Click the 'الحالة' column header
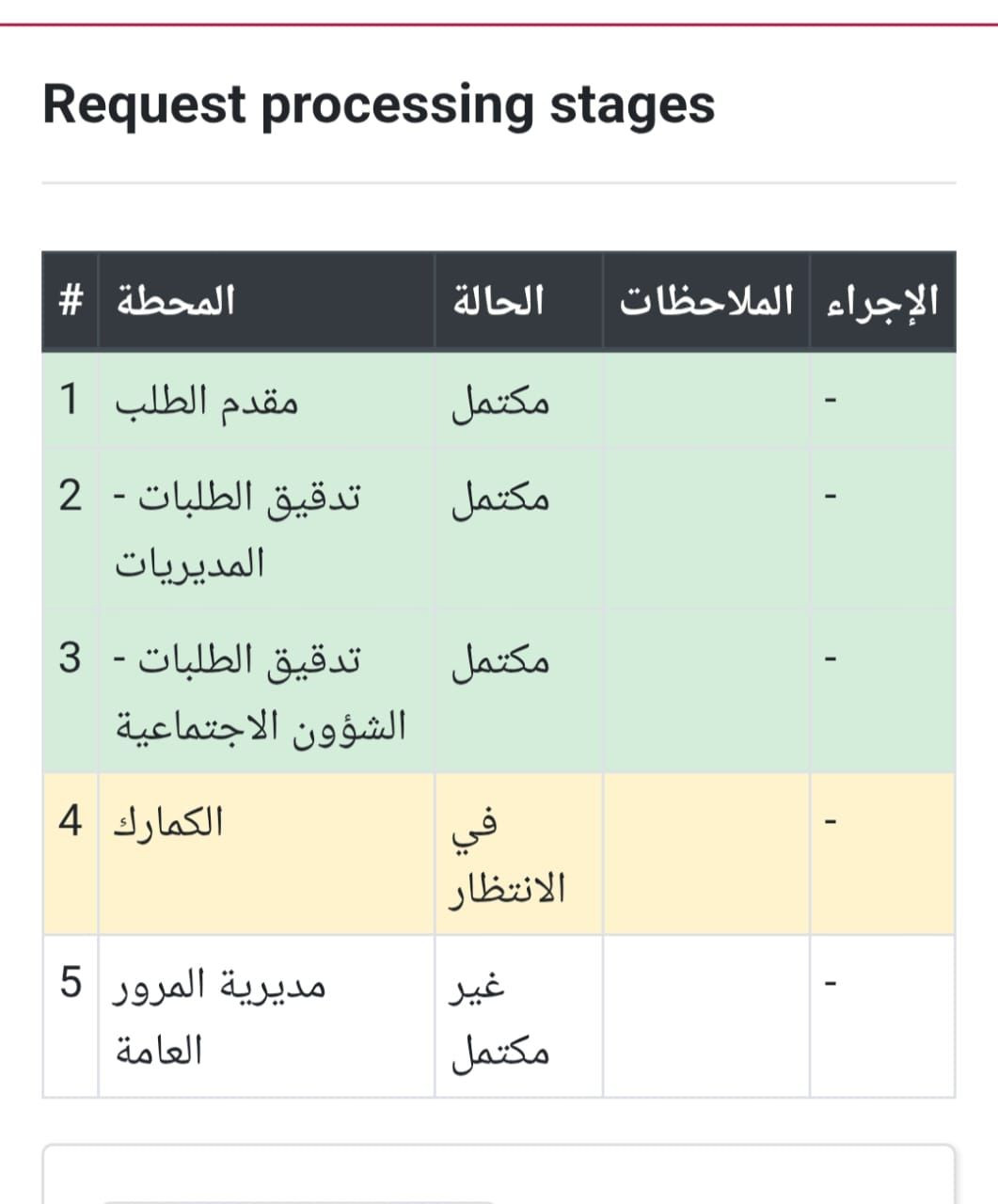Image resolution: width=998 pixels, height=1204 pixels. tap(499, 301)
